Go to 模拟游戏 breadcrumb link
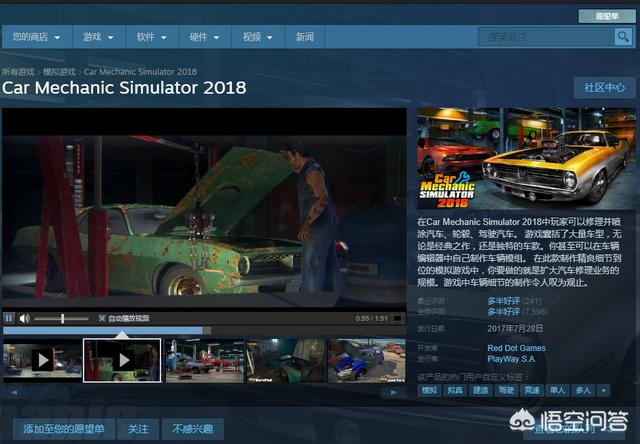The width and height of the screenshot is (640, 444). pos(59,72)
